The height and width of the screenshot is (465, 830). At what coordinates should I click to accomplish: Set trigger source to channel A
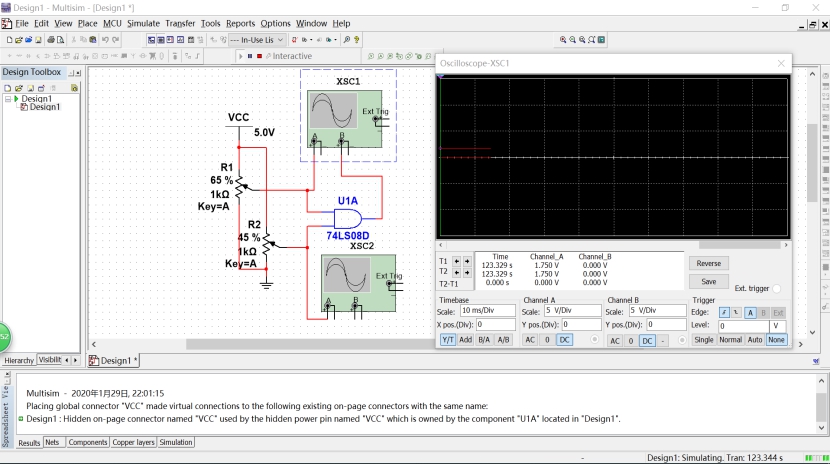click(750, 312)
